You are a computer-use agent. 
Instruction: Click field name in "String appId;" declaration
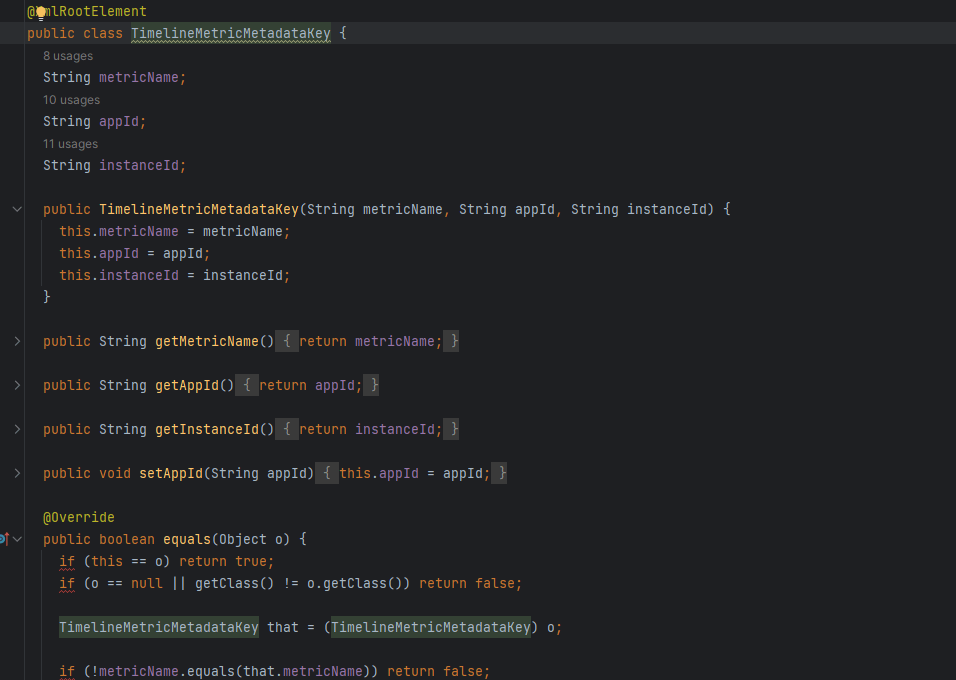pos(119,121)
